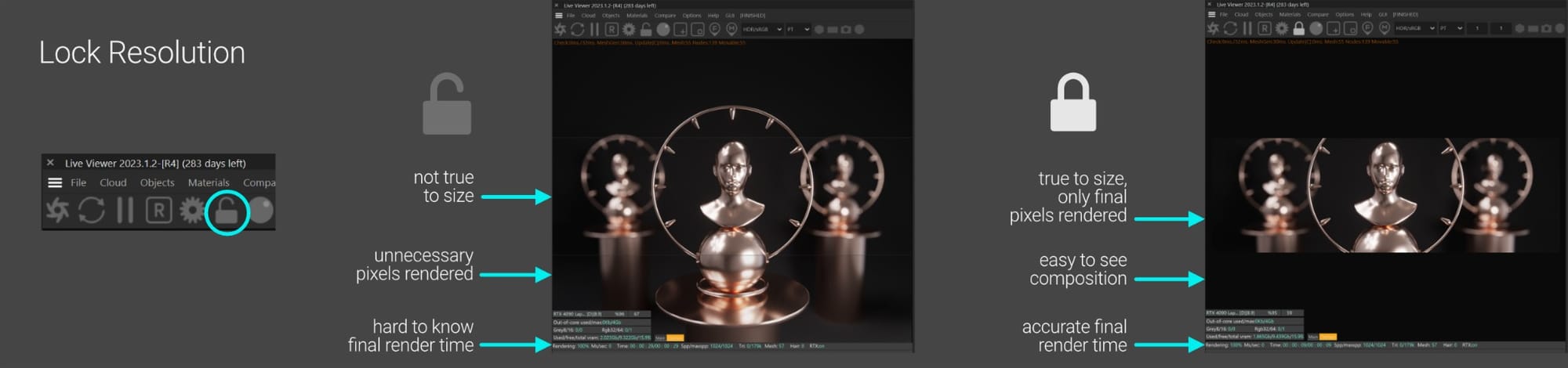
Task: Pause render in right locked Live Viewer
Action: pos(1247,28)
